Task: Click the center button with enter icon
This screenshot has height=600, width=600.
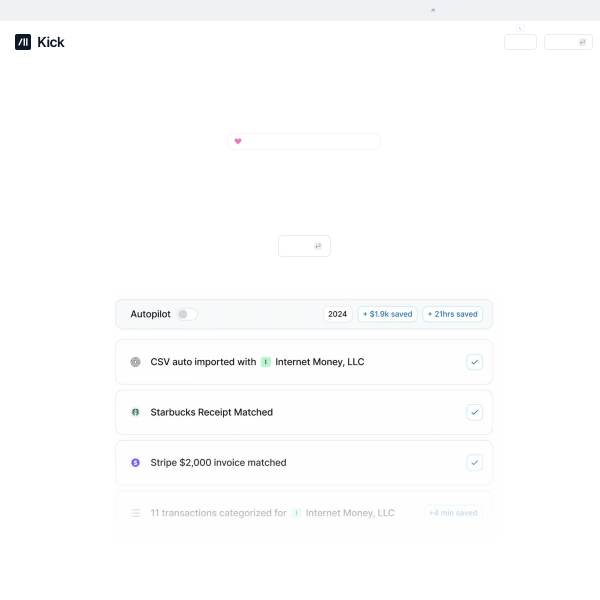Action: point(304,246)
